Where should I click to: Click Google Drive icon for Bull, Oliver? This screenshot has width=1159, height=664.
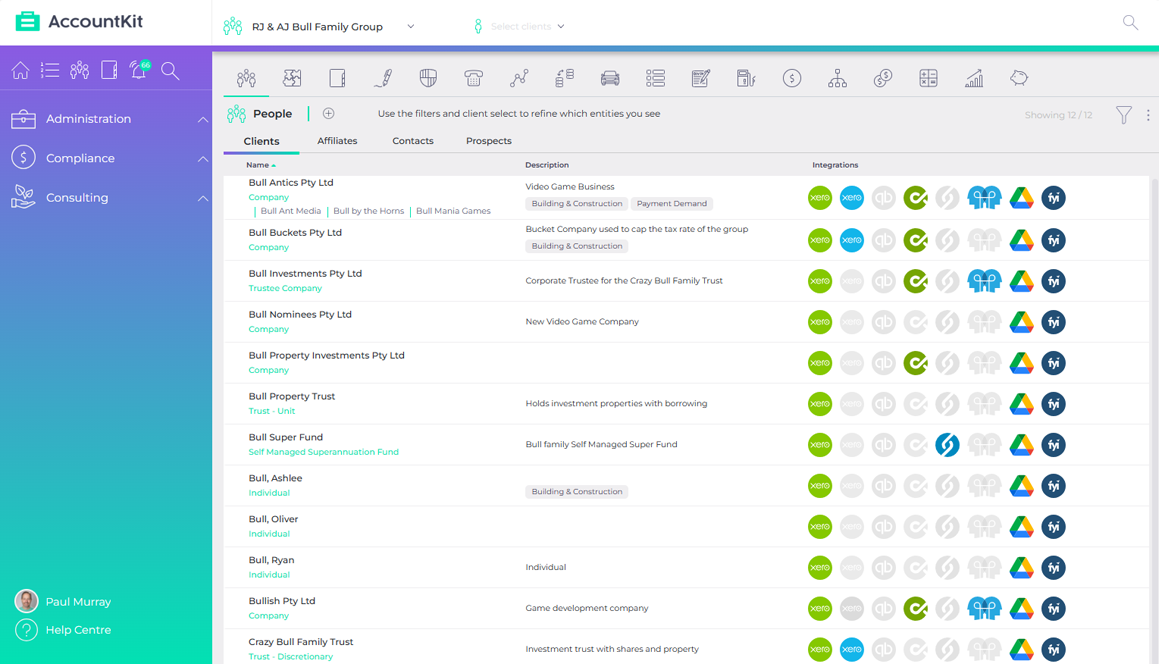tap(1022, 526)
